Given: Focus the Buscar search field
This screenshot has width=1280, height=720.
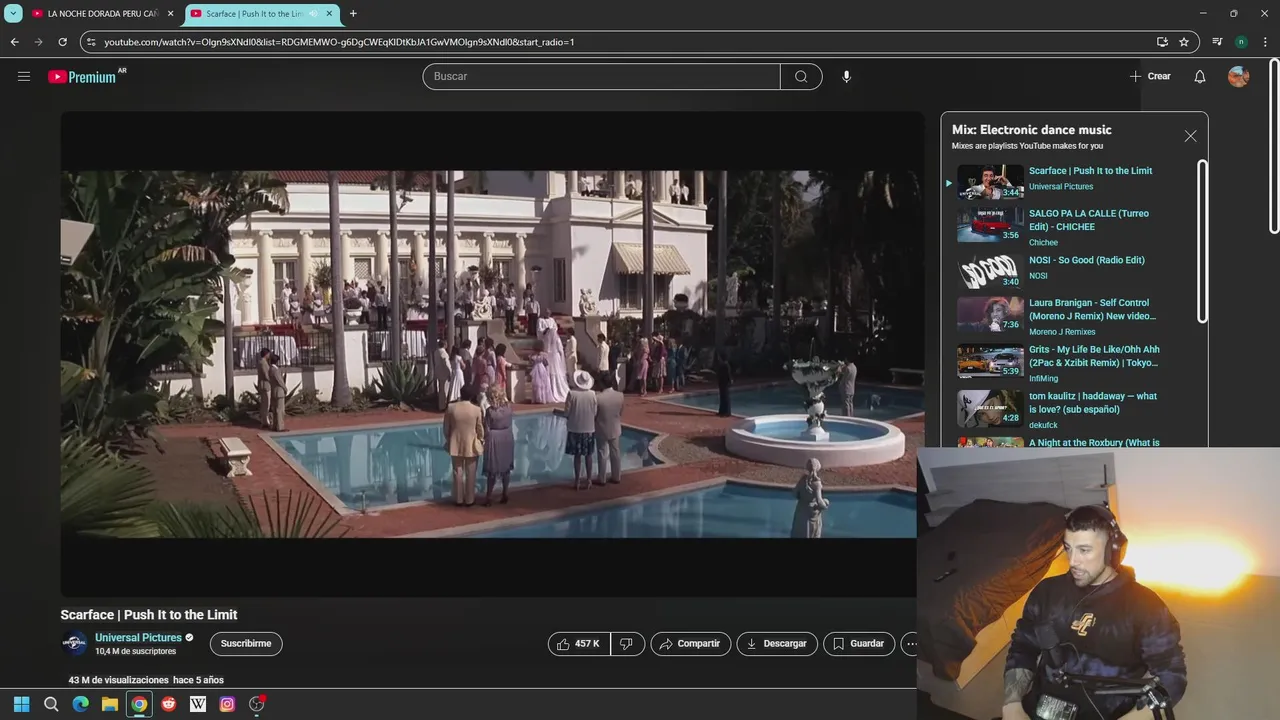Looking at the screenshot, I should [x=601, y=76].
